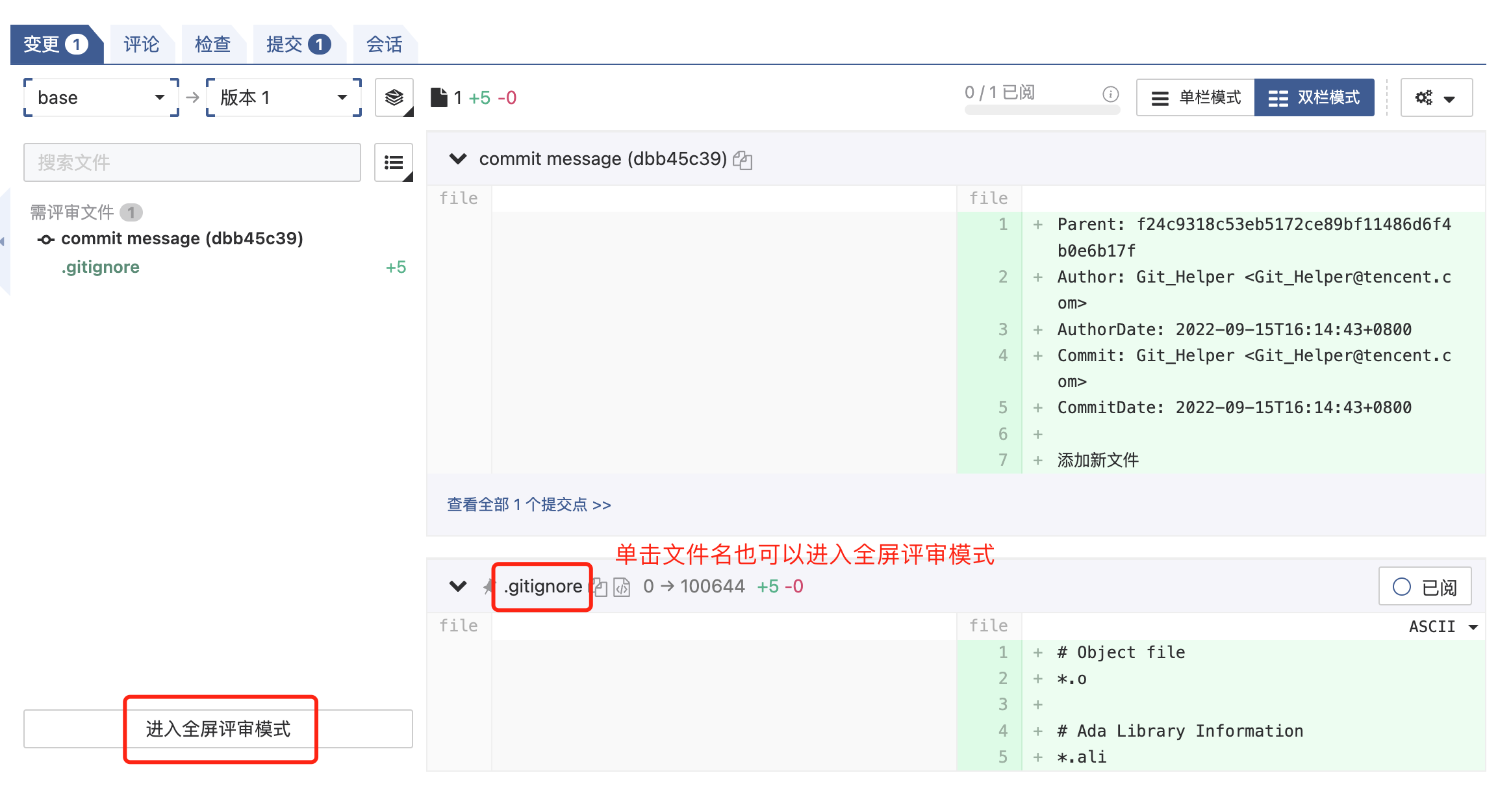Click the left sidebar collapse handle
Screen dimensions: 1511x812
(x=3, y=242)
